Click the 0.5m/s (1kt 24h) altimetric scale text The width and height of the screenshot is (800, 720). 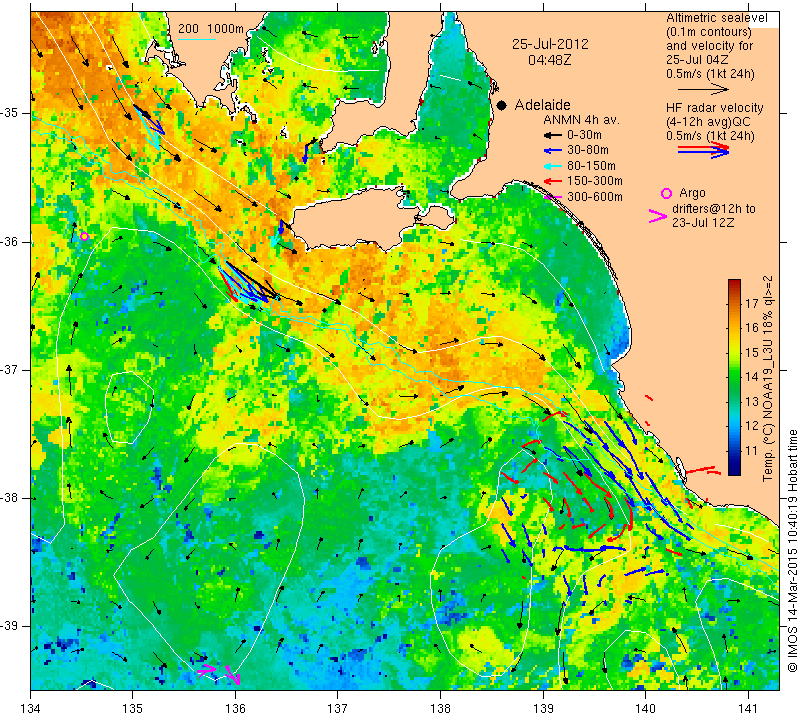click(710, 74)
